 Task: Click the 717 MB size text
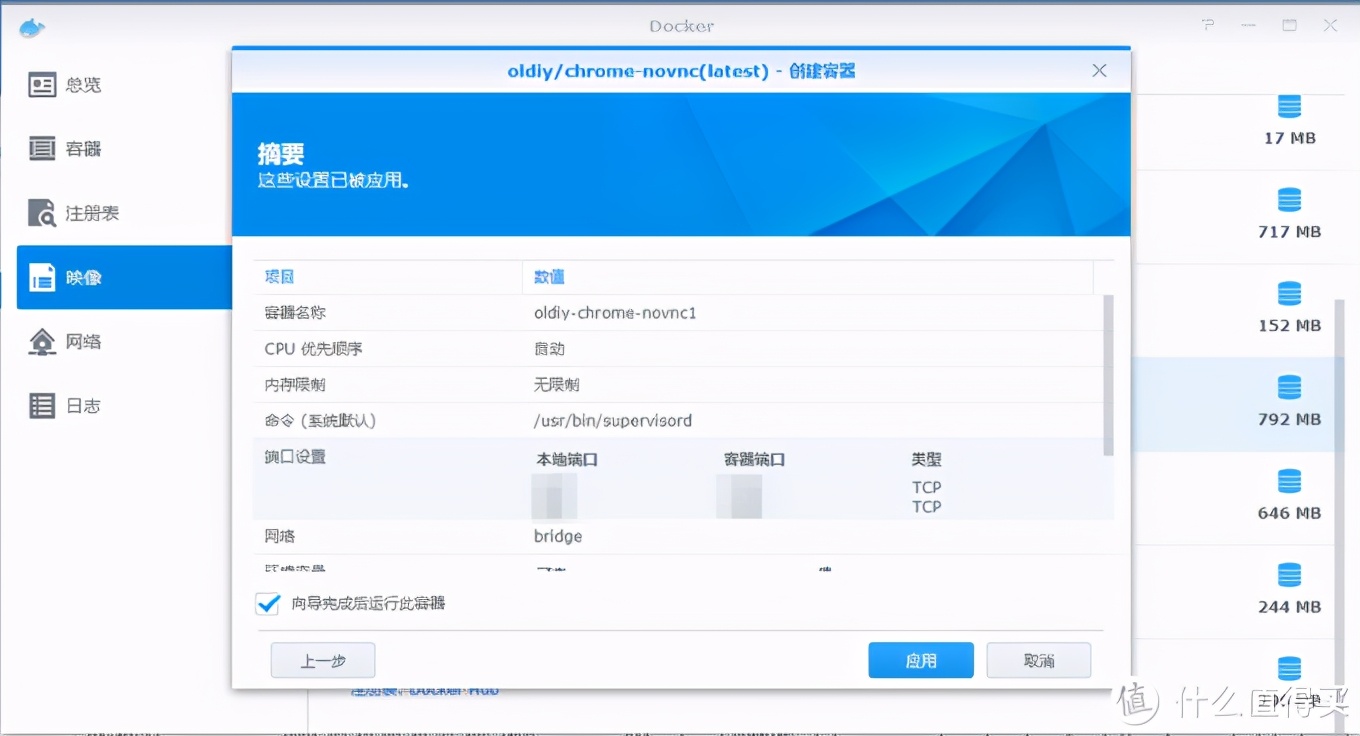pos(1290,232)
